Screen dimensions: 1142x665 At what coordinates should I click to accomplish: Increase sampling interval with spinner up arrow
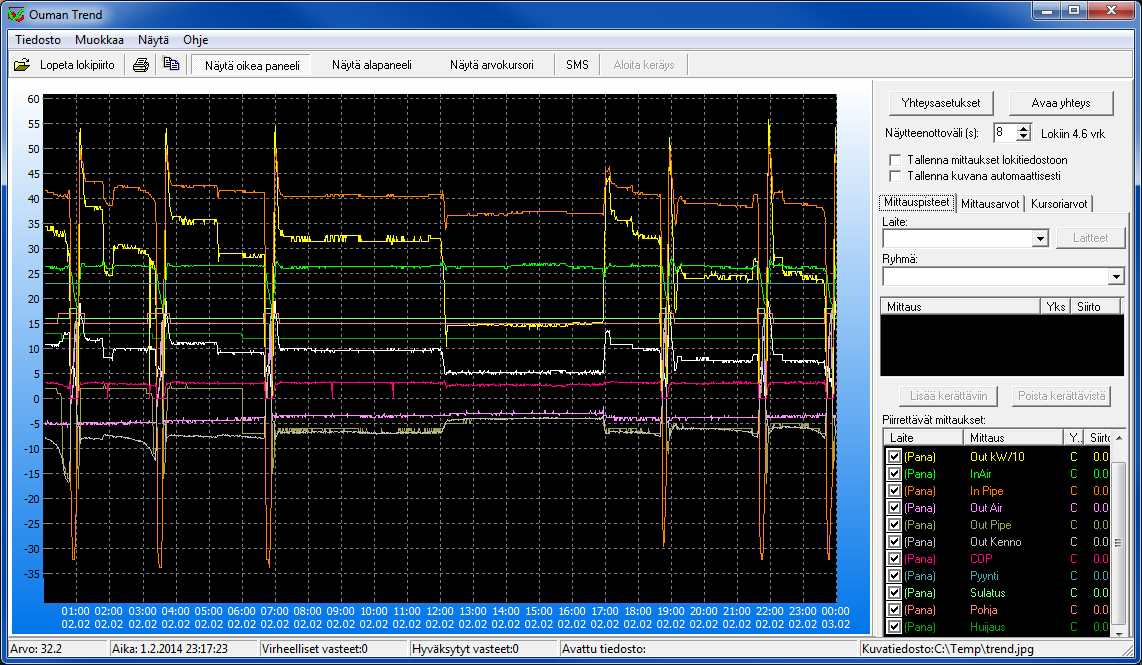pyautogui.click(x=1023, y=128)
